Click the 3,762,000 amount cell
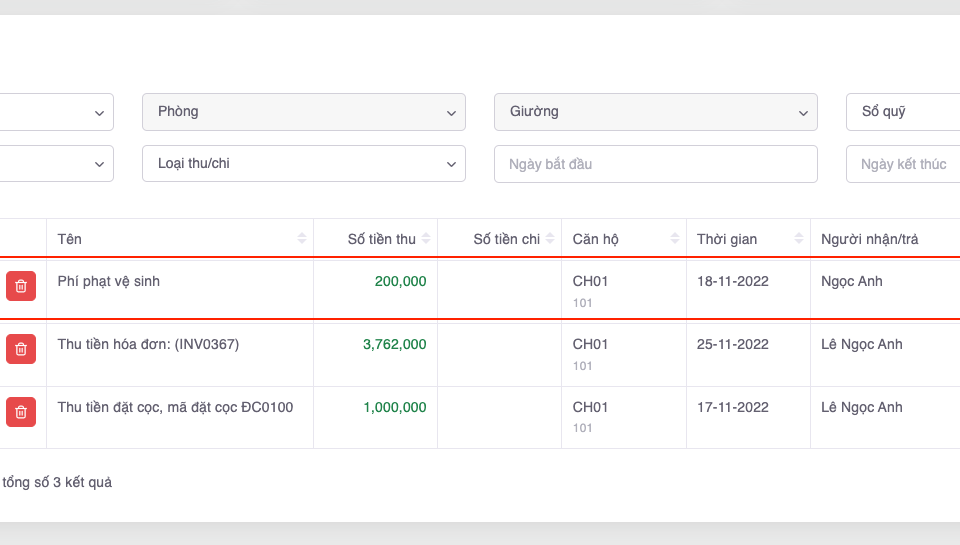 (x=394, y=345)
